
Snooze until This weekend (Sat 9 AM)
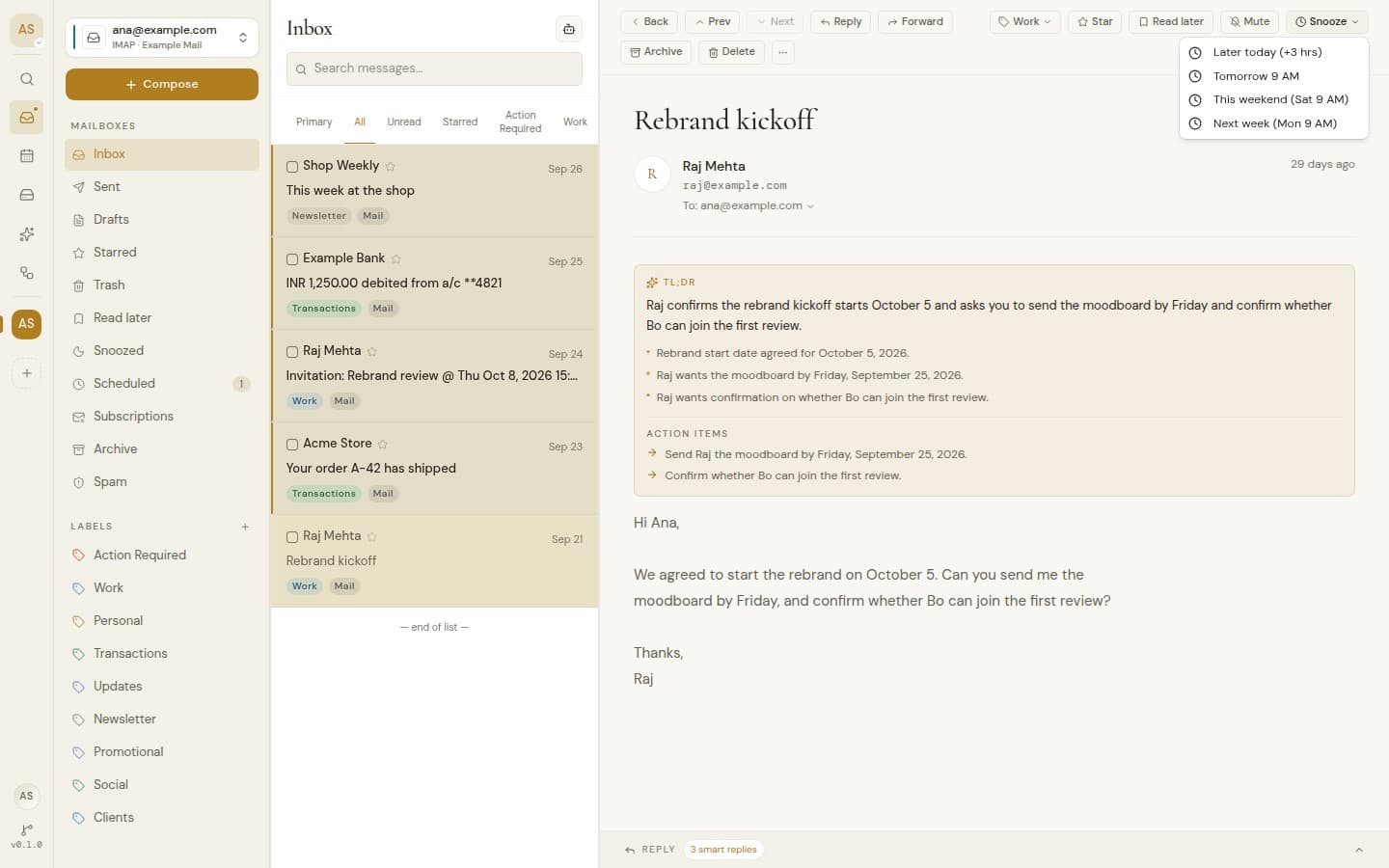1273,99
